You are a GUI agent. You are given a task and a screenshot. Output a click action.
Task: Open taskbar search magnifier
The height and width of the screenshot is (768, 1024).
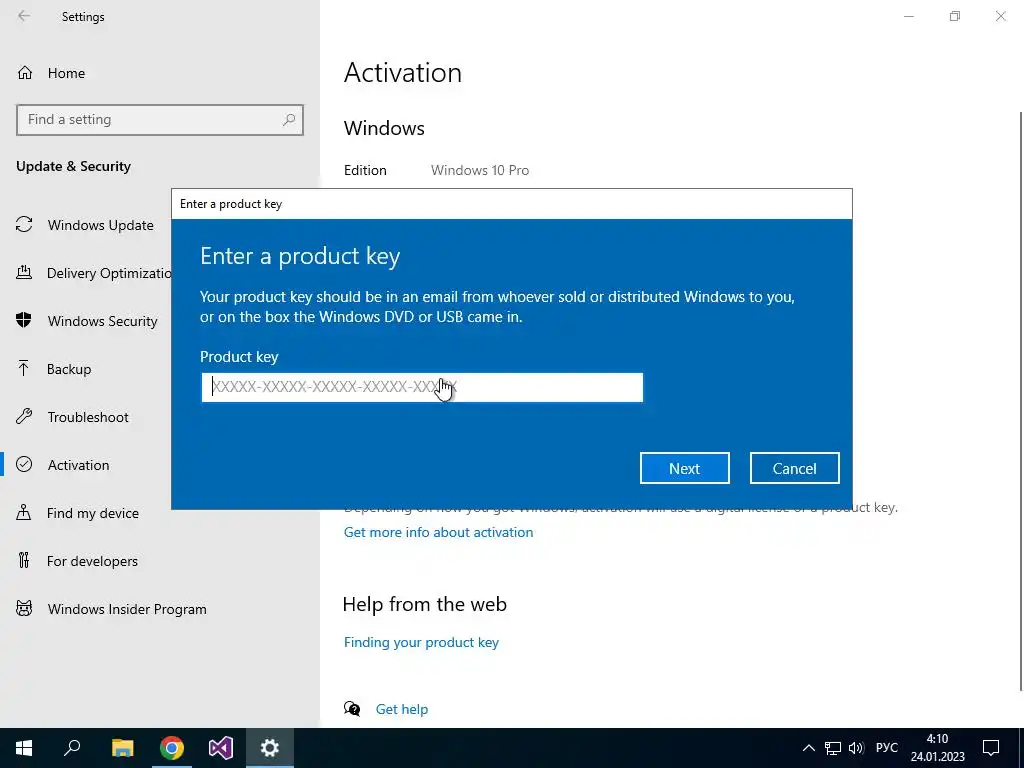point(72,748)
